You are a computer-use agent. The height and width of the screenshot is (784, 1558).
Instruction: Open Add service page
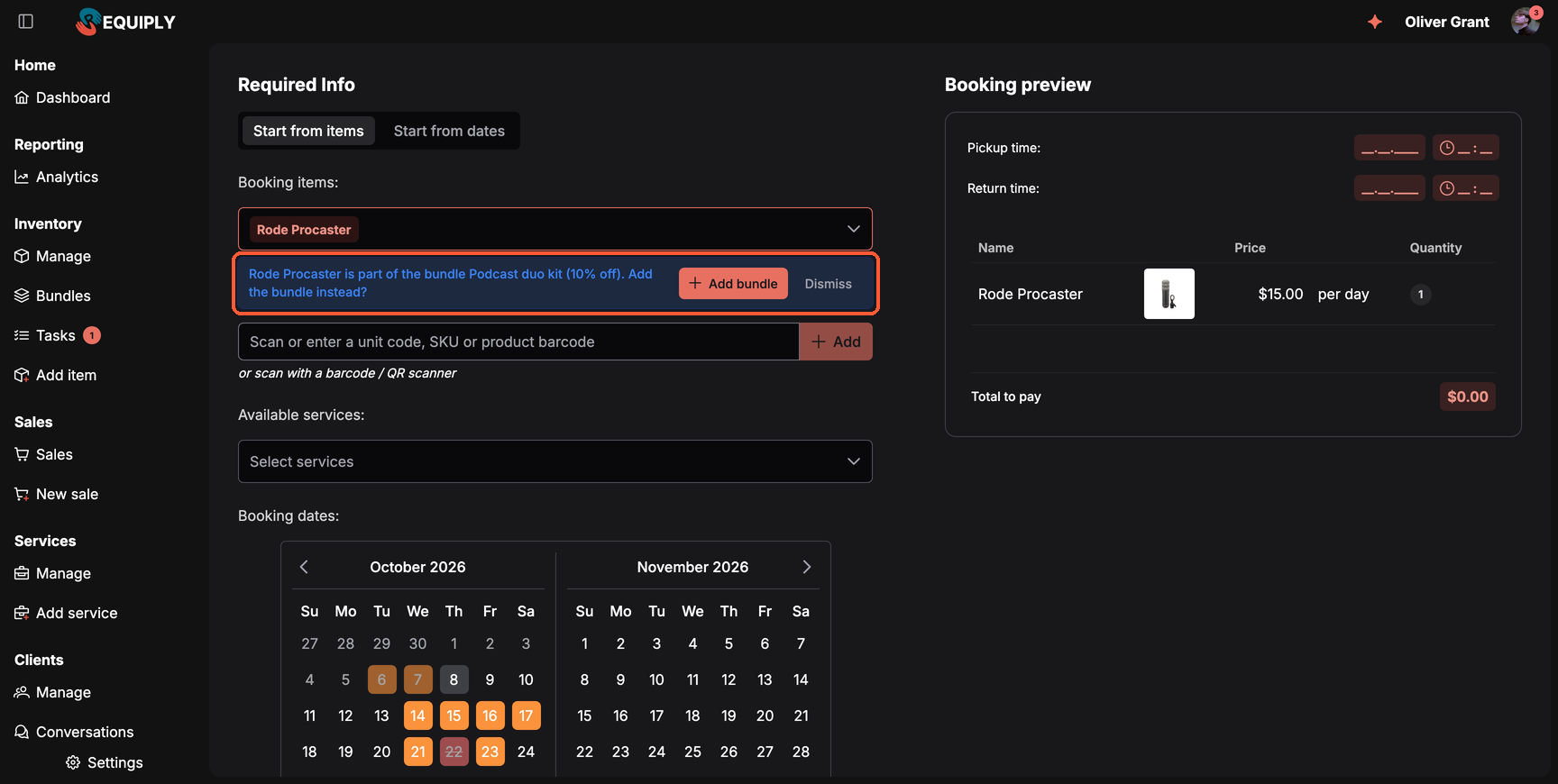pos(67,613)
